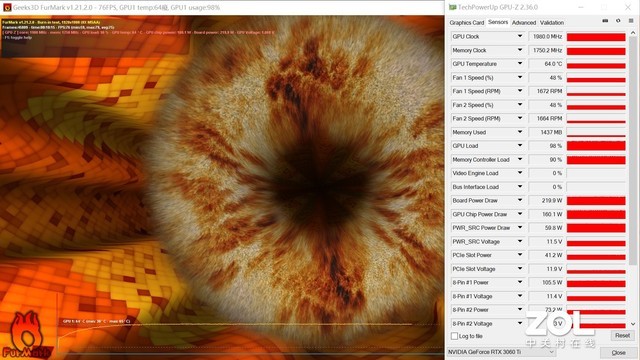This screenshot has width=640, height=360.
Task: Click the 1750.2 MHz Memory Clock value
Action: (547, 50)
